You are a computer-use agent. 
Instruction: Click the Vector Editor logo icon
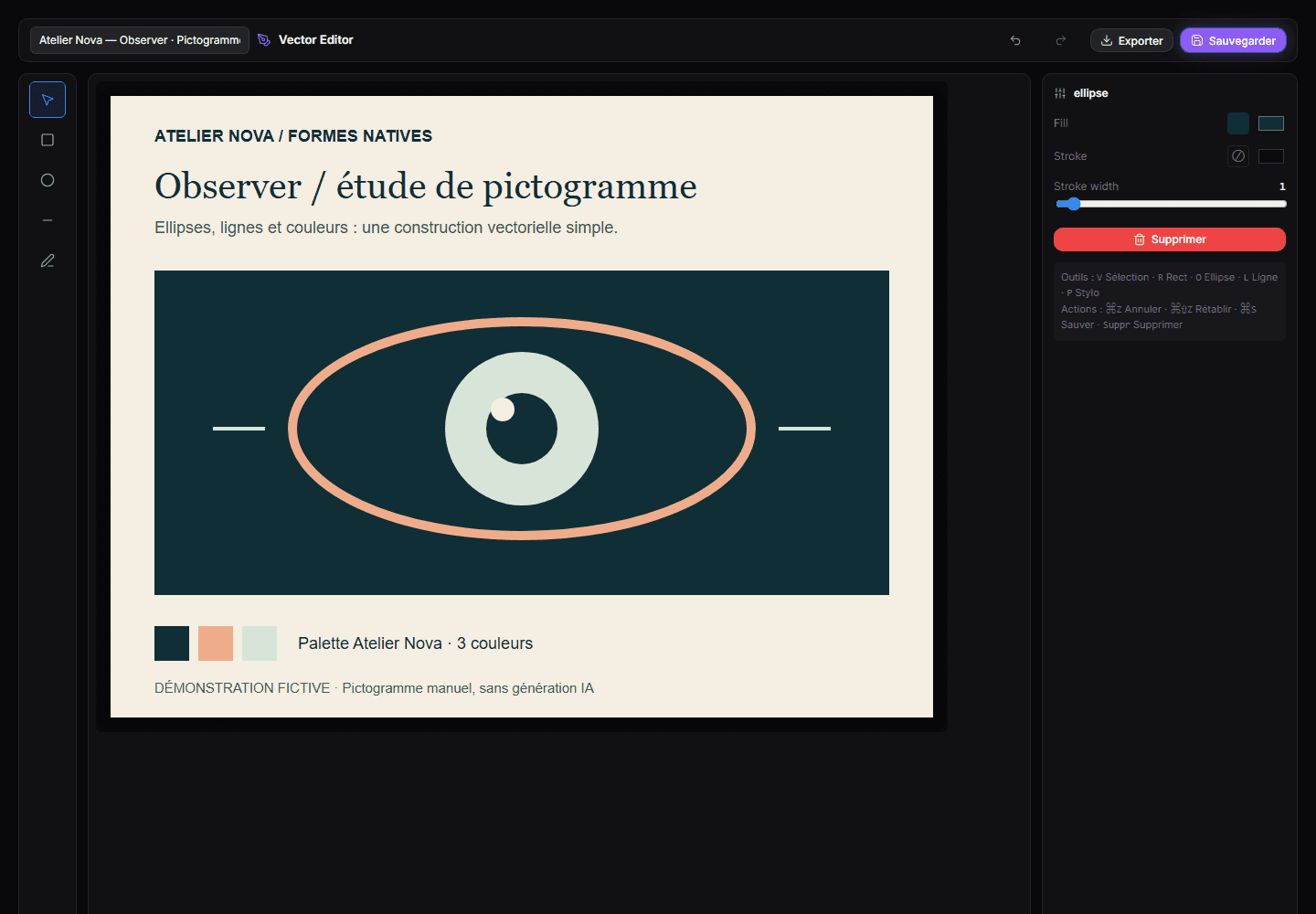point(264,40)
